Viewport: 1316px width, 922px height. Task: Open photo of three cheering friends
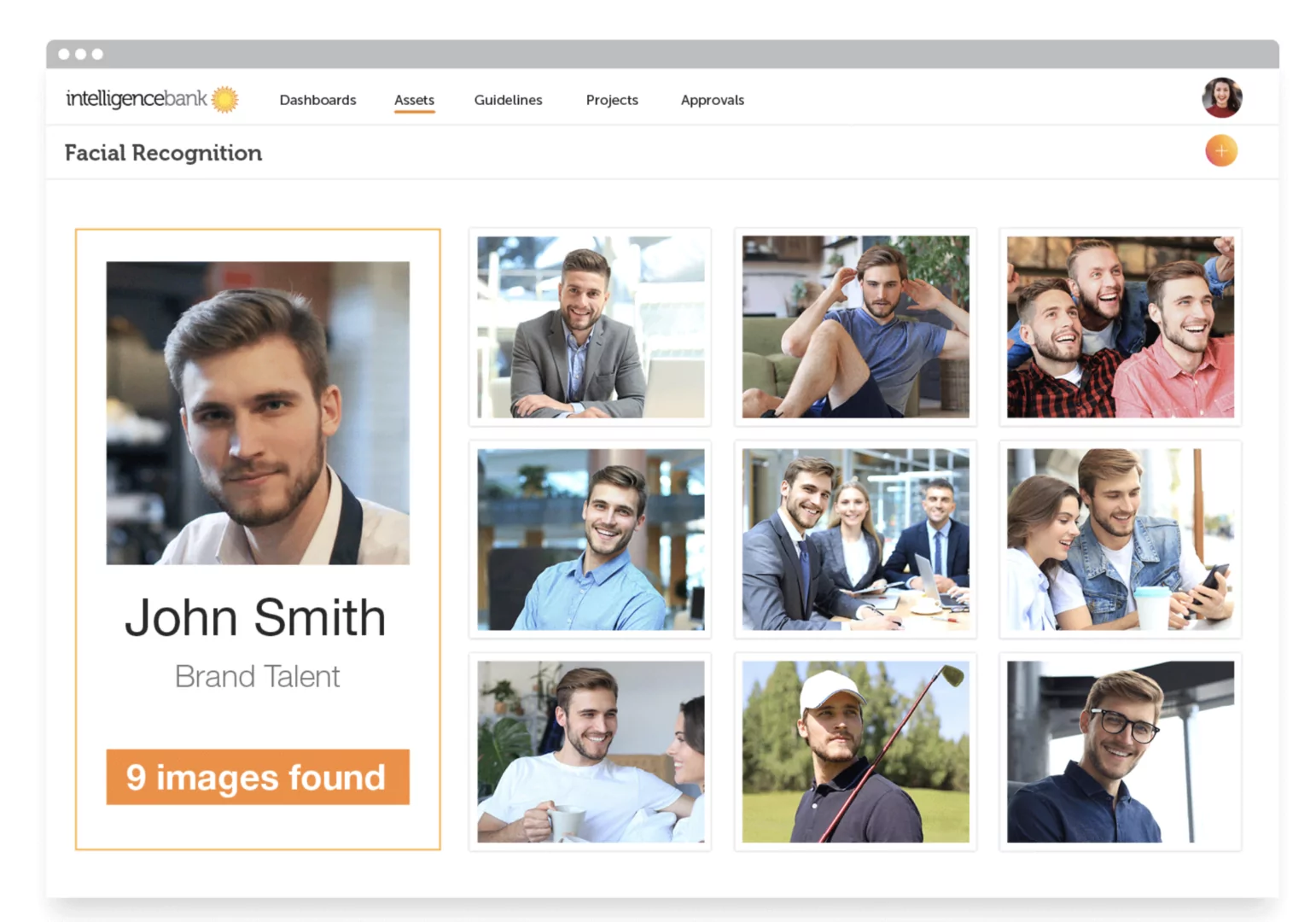[1121, 327]
